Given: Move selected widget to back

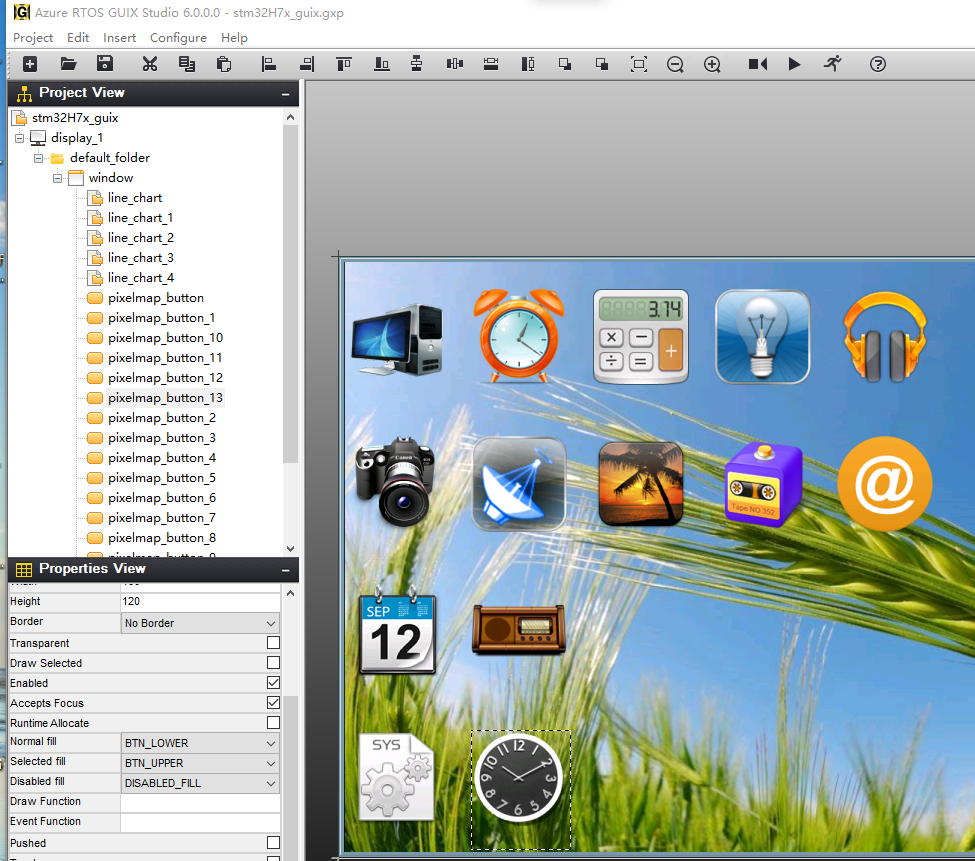Looking at the screenshot, I should (x=602, y=64).
